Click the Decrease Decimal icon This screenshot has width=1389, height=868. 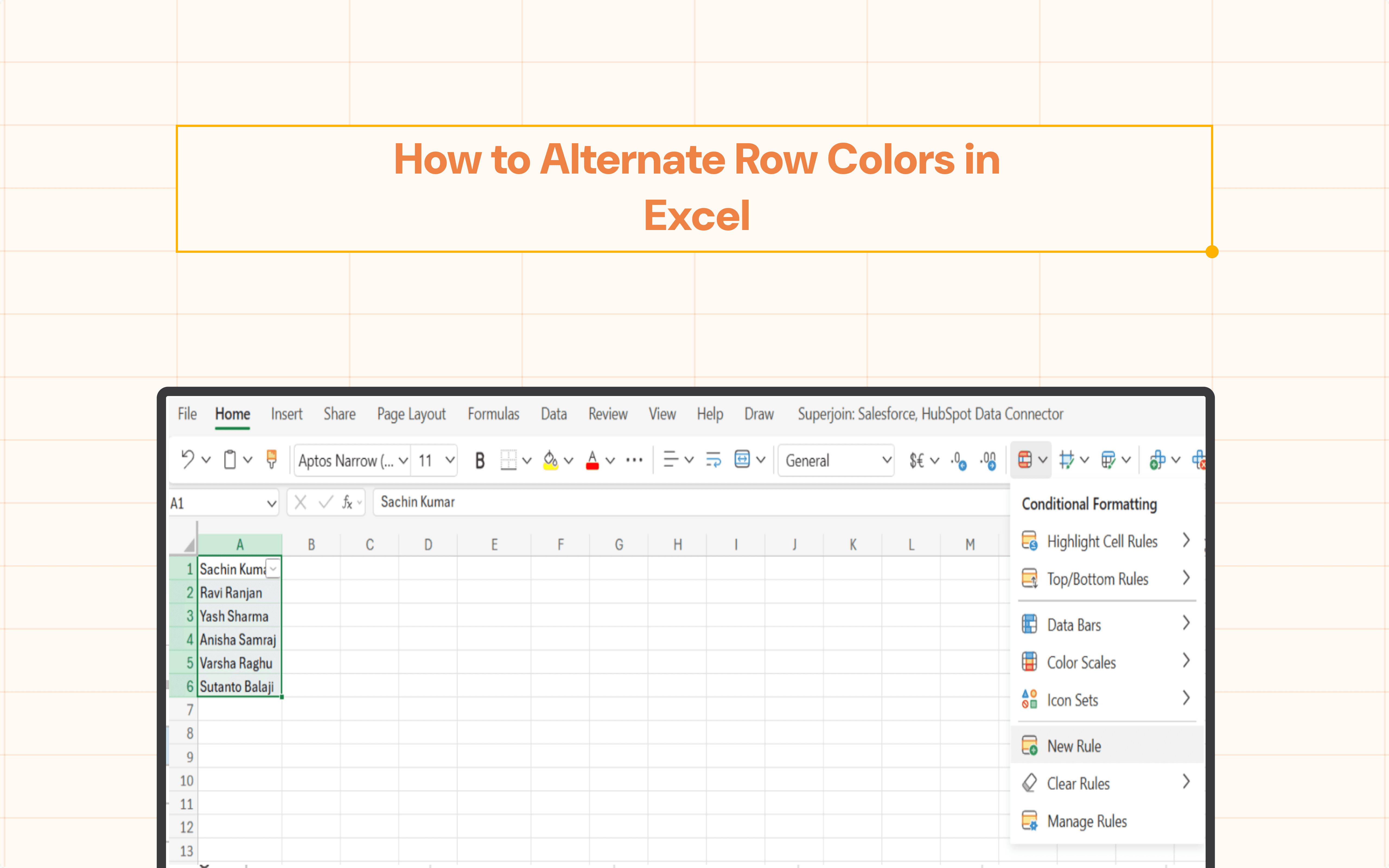tap(988, 460)
